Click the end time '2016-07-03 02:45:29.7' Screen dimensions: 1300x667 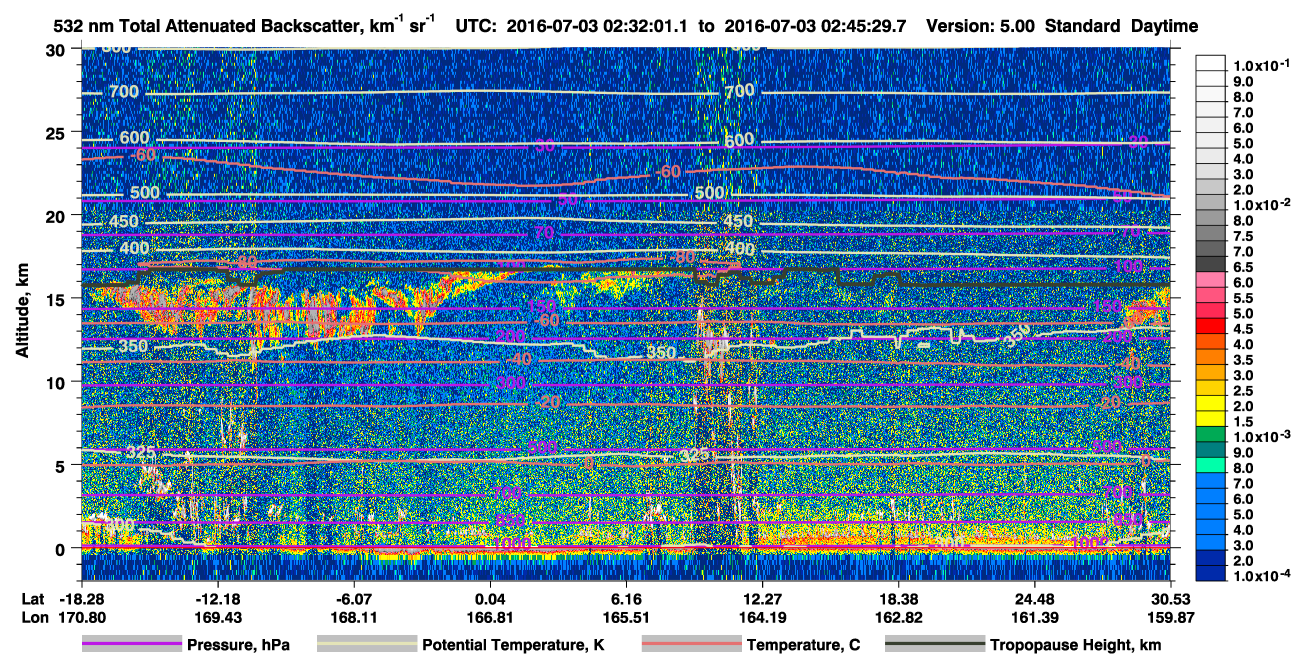coord(816,26)
